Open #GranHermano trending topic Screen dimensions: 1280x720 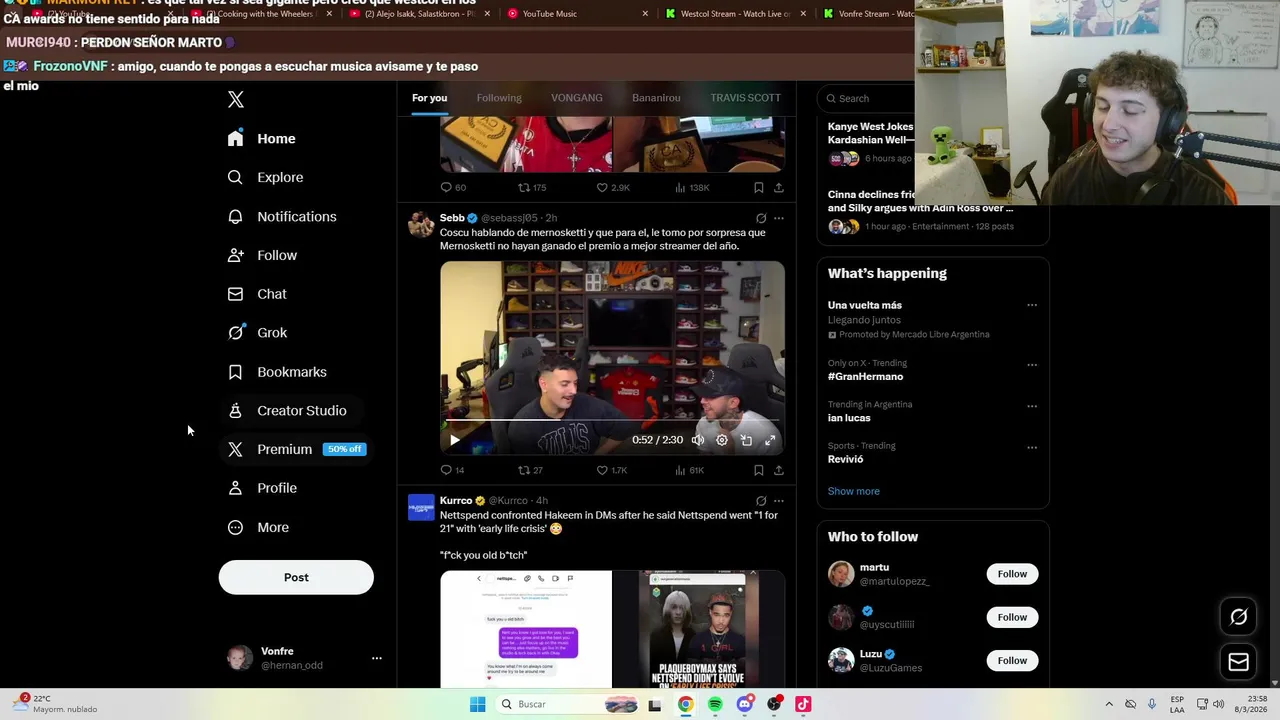865,377
